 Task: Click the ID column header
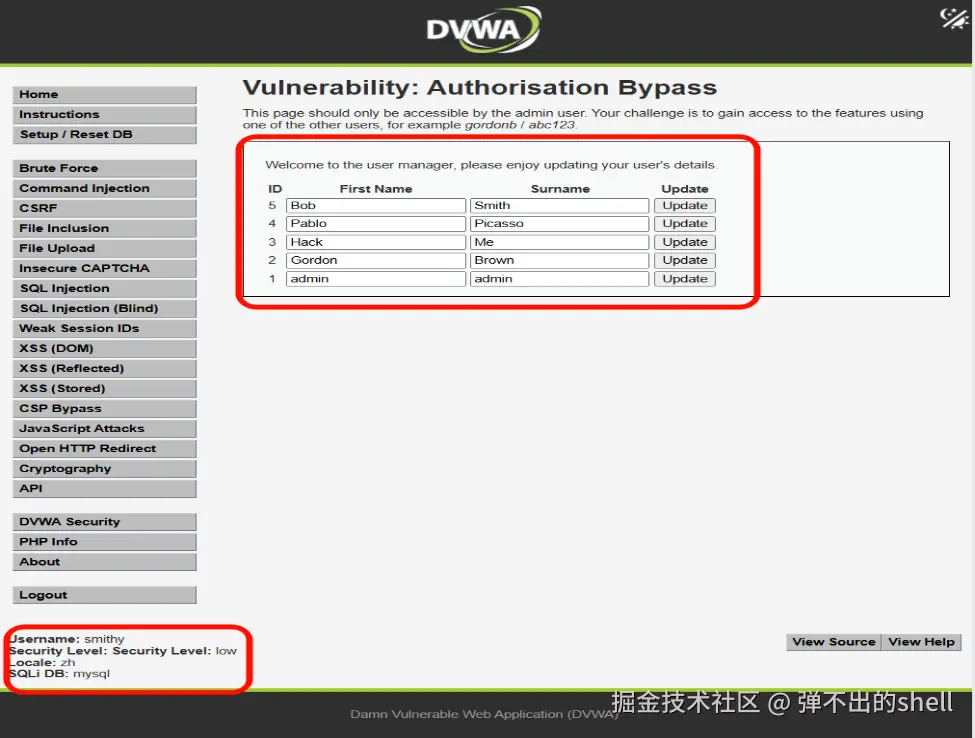pos(275,189)
